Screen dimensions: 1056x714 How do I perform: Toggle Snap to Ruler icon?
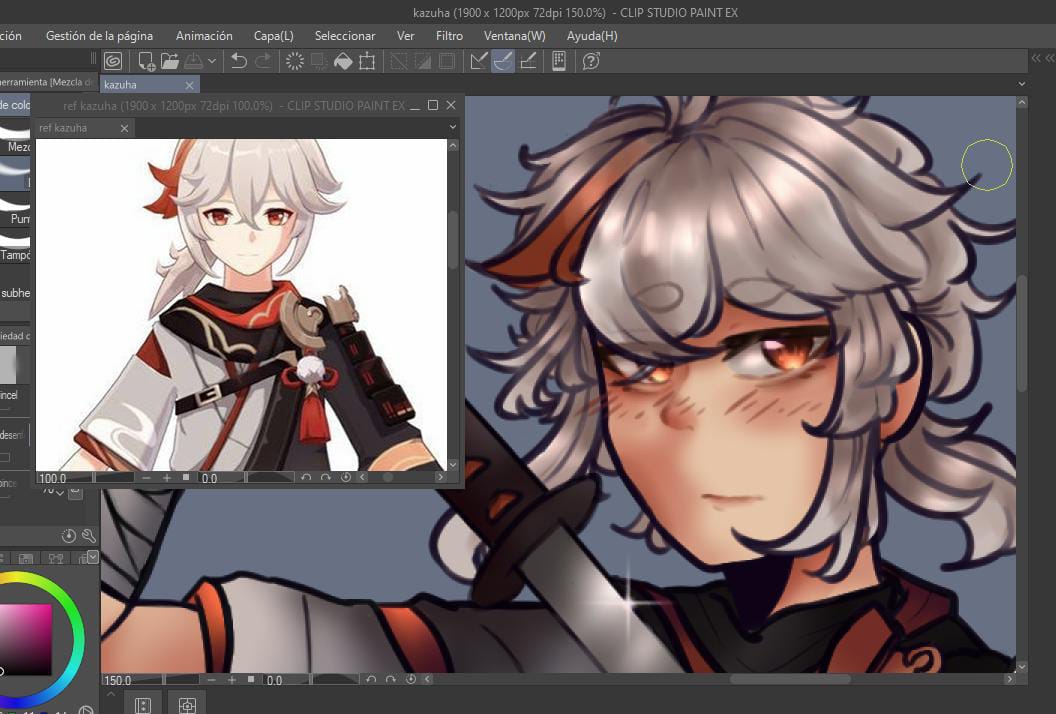coord(479,61)
